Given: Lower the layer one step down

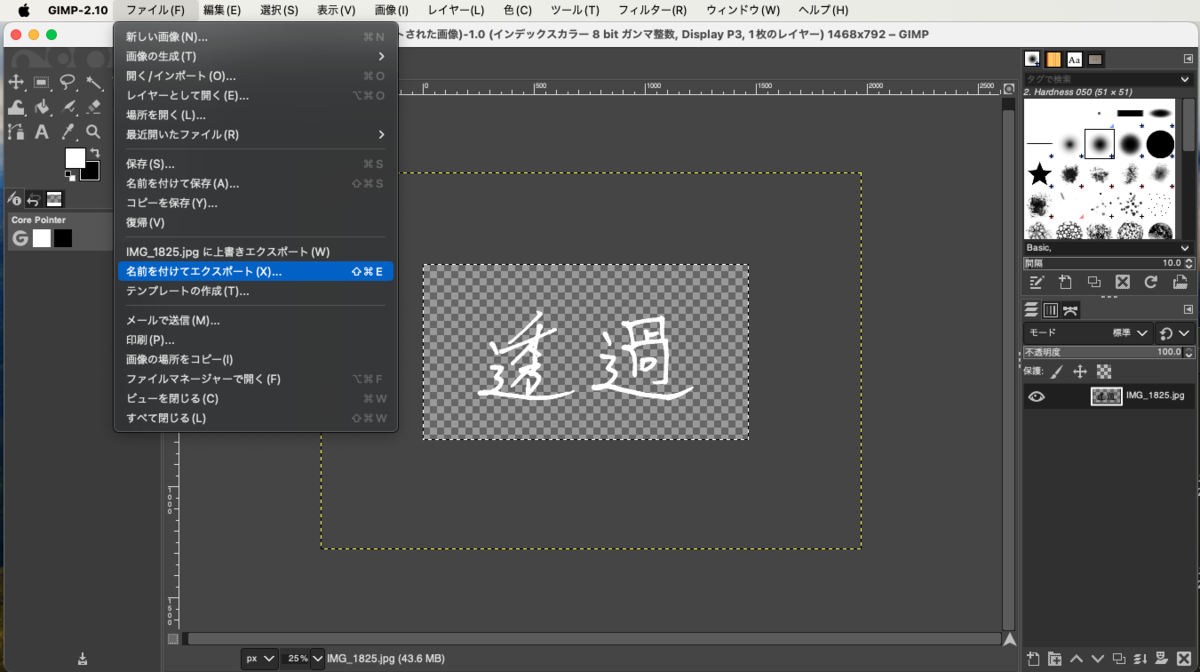Looking at the screenshot, I should click(1098, 659).
